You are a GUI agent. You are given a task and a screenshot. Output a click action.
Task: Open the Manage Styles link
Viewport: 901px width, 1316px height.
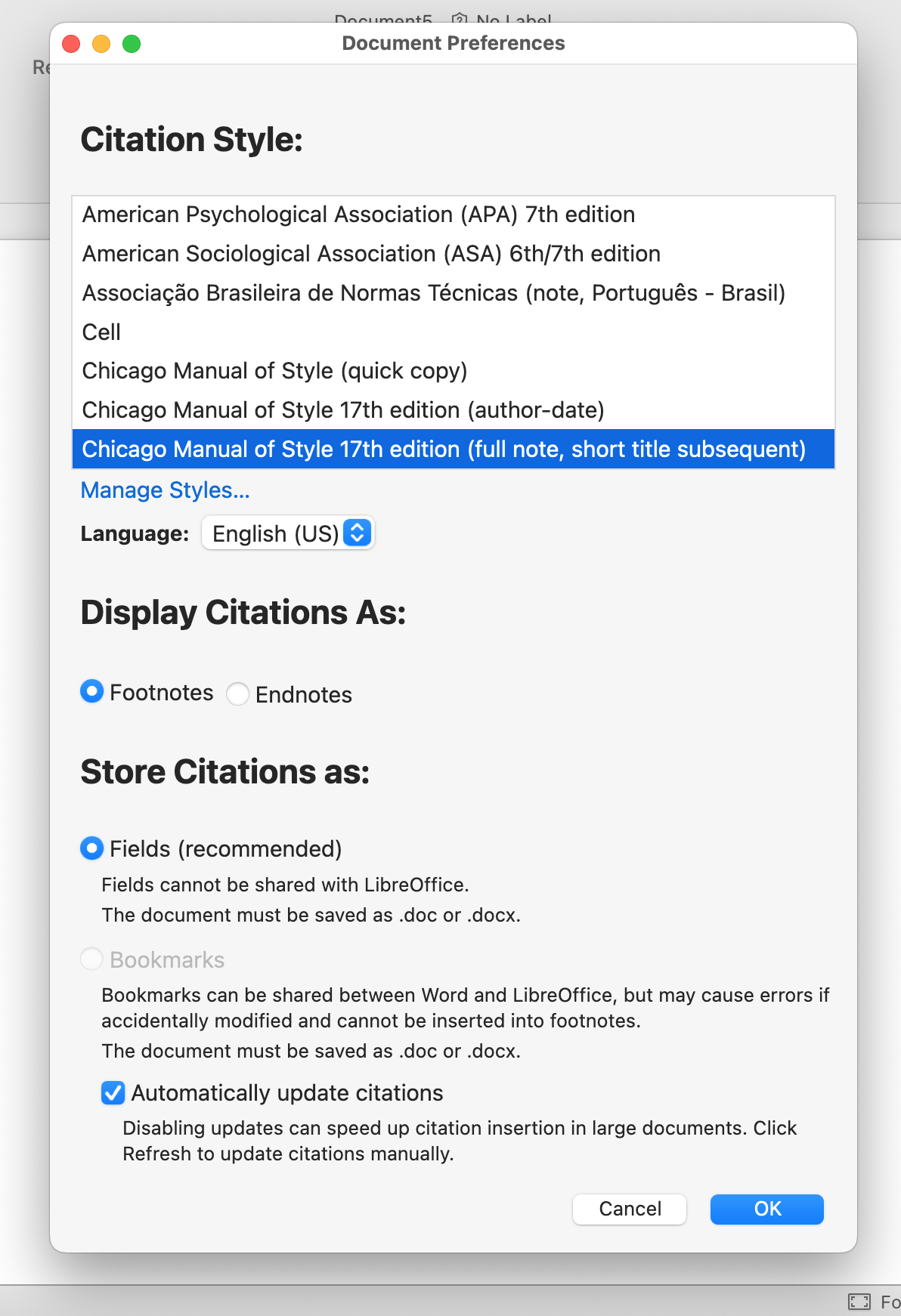pyautogui.click(x=165, y=490)
